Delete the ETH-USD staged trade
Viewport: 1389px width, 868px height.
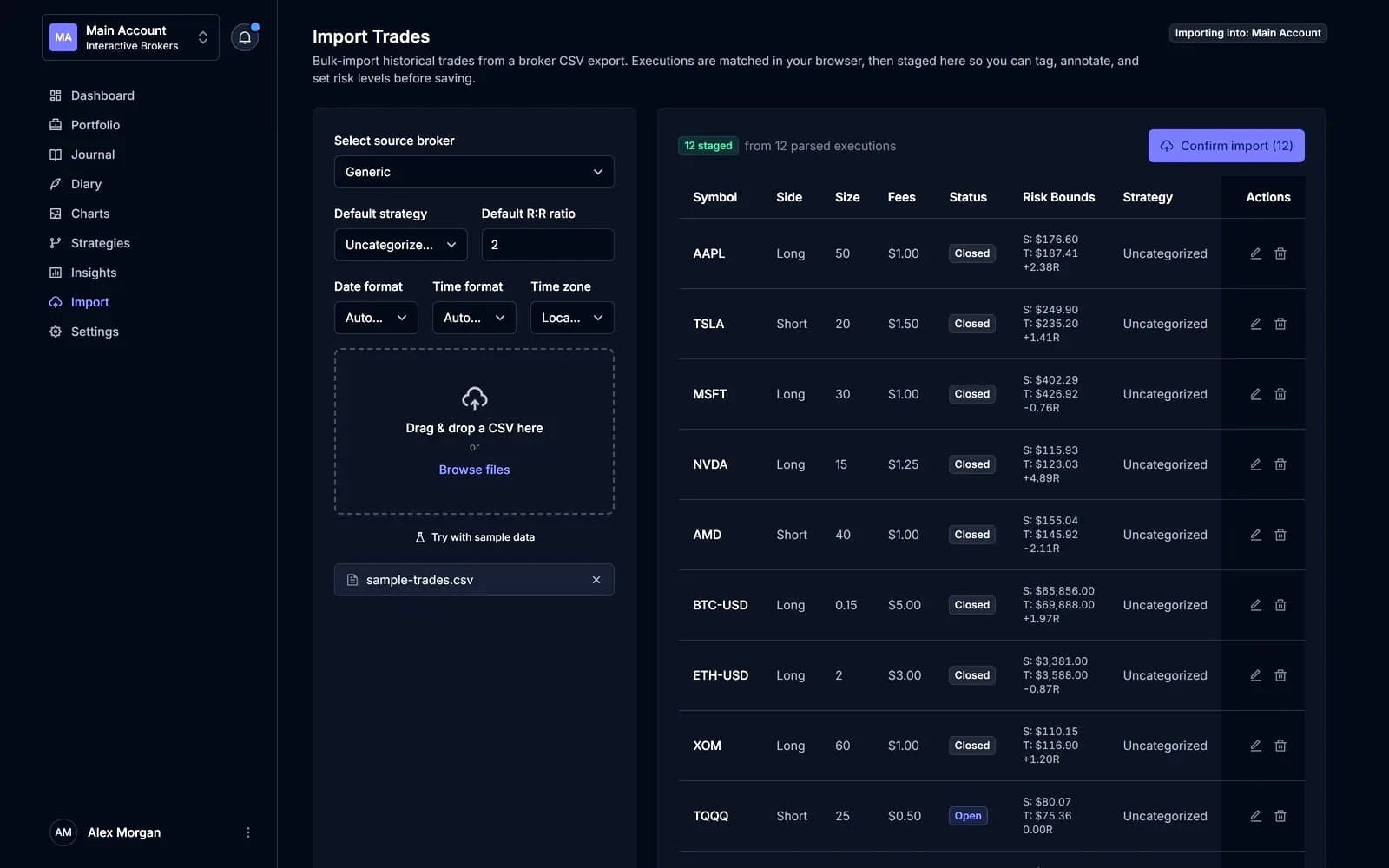(x=1280, y=675)
